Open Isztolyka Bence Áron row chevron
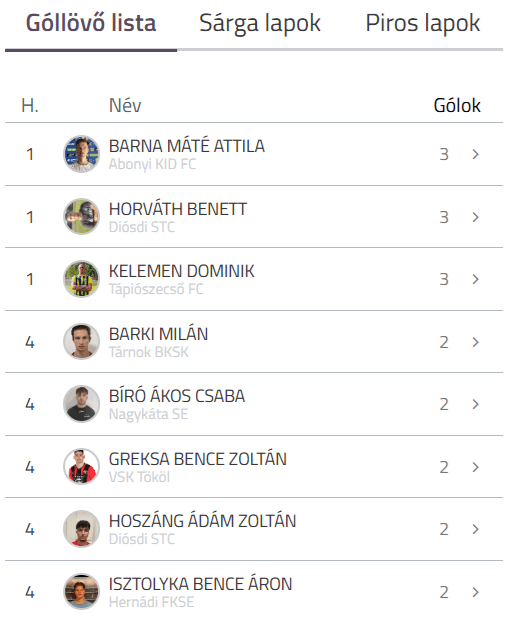Image resolution: width=505 pixels, height=620 pixels. (x=476, y=592)
